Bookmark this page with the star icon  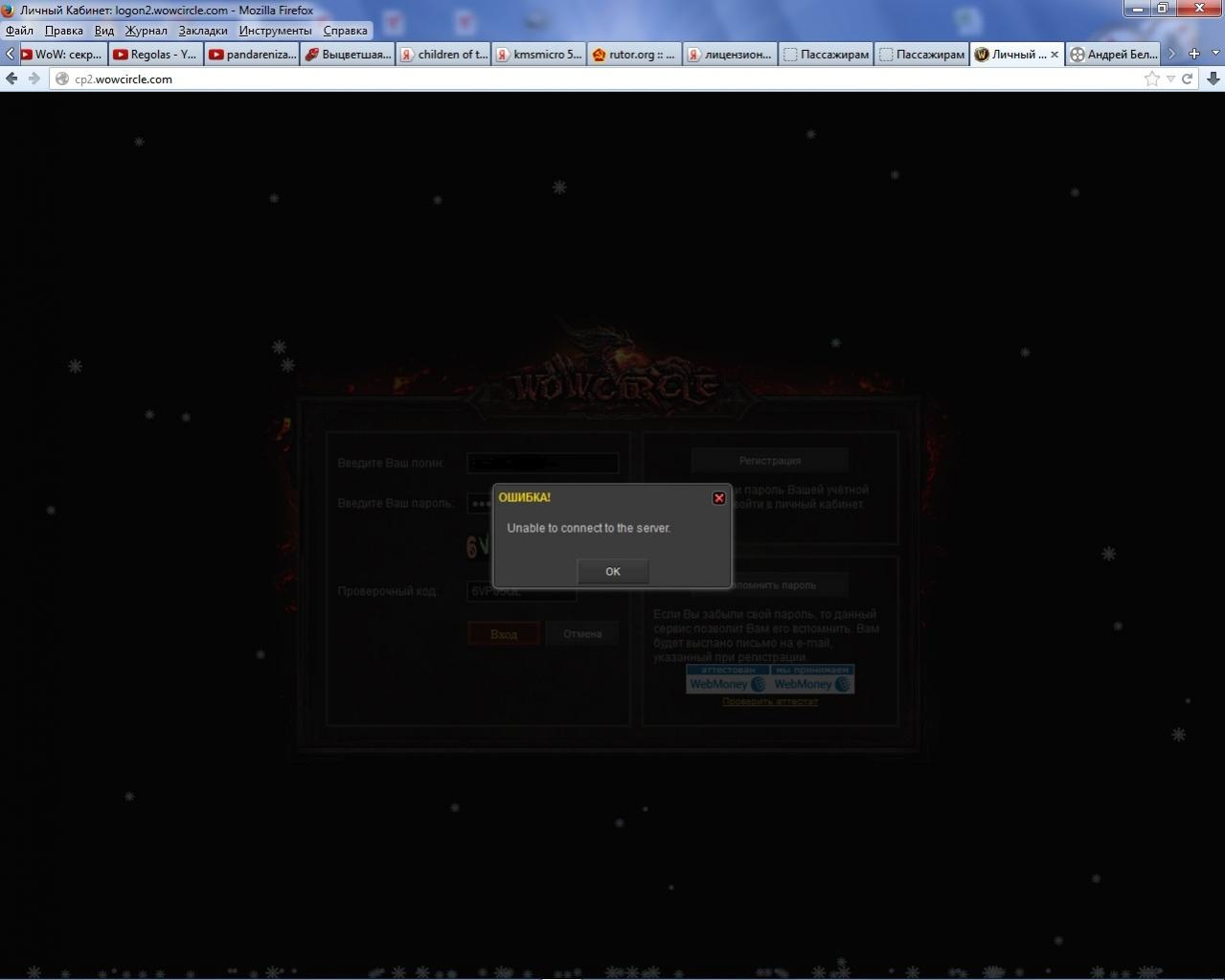pos(1151,79)
